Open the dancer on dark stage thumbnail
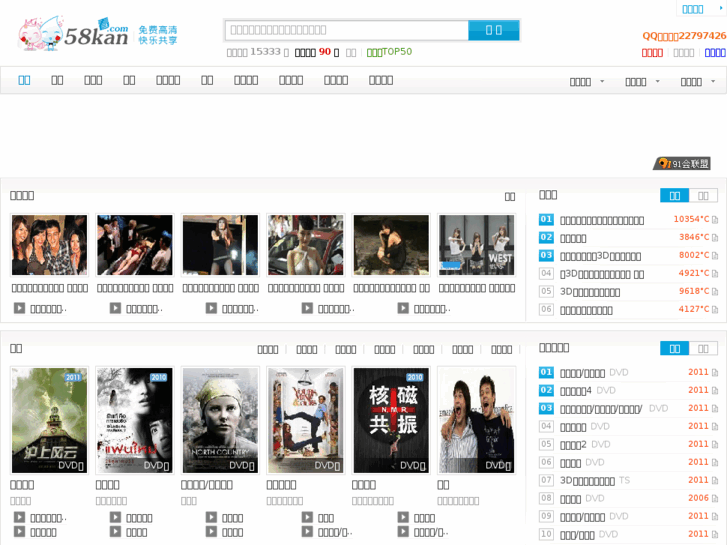 coord(220,244)
